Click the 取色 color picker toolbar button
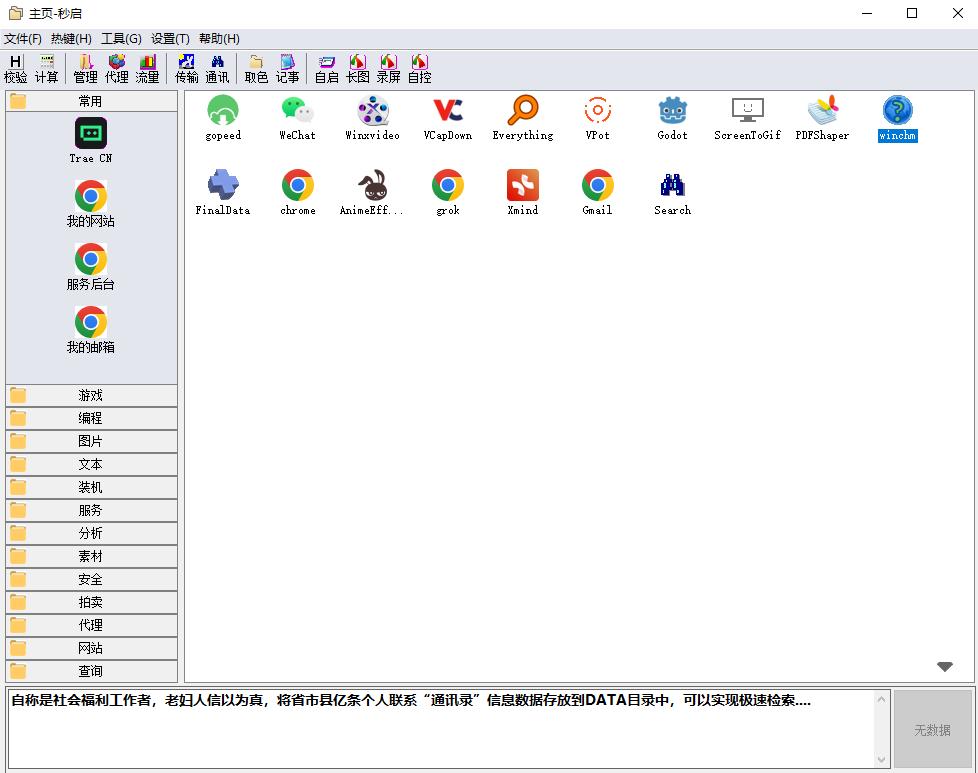Viewport: 978px width, 773px height. tap(256, 68)
